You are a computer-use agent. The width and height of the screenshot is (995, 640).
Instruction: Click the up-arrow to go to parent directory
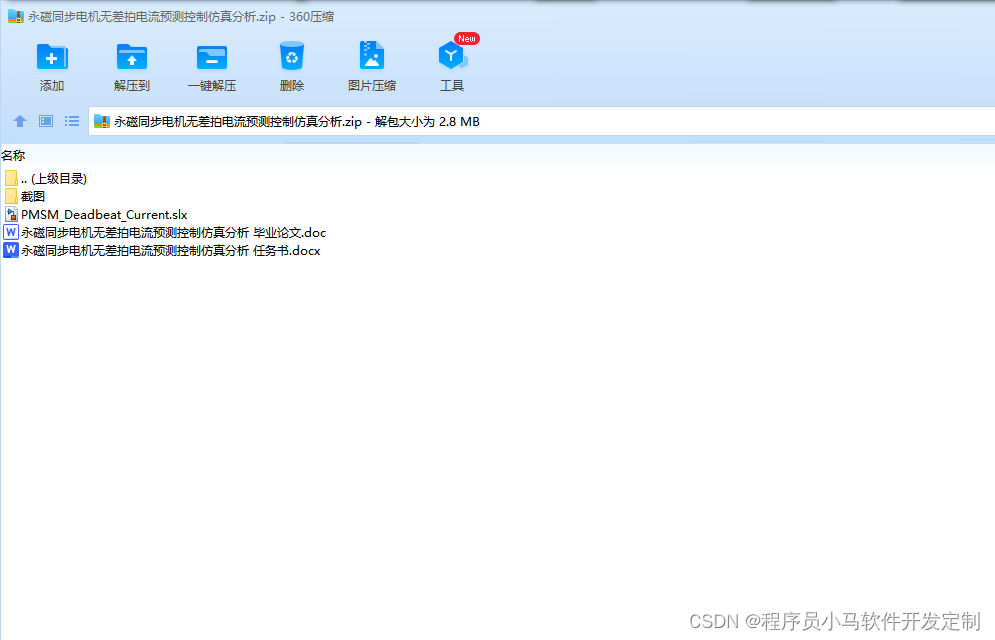pyautogui.click(x=19, y=120)
